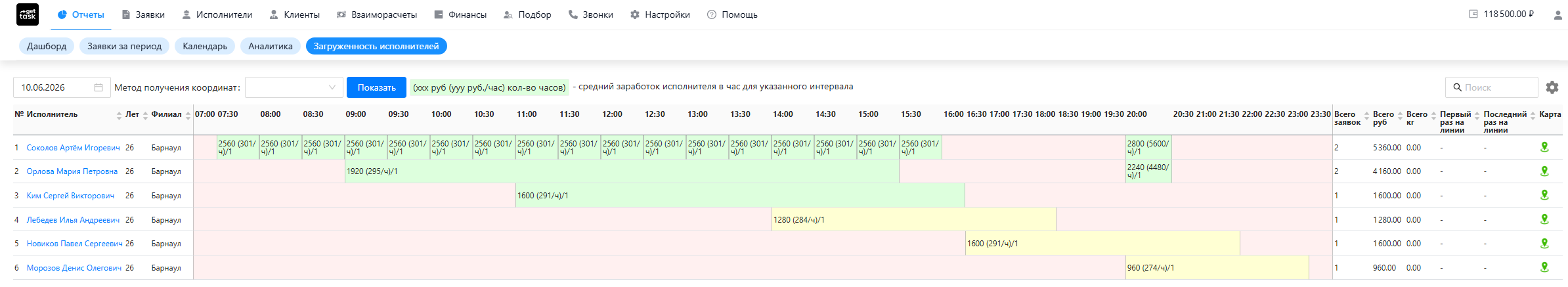Click Орлова's 1920 (295/ч)/1 block
This screenshot has width=1568, height=287.
point(622,171)
